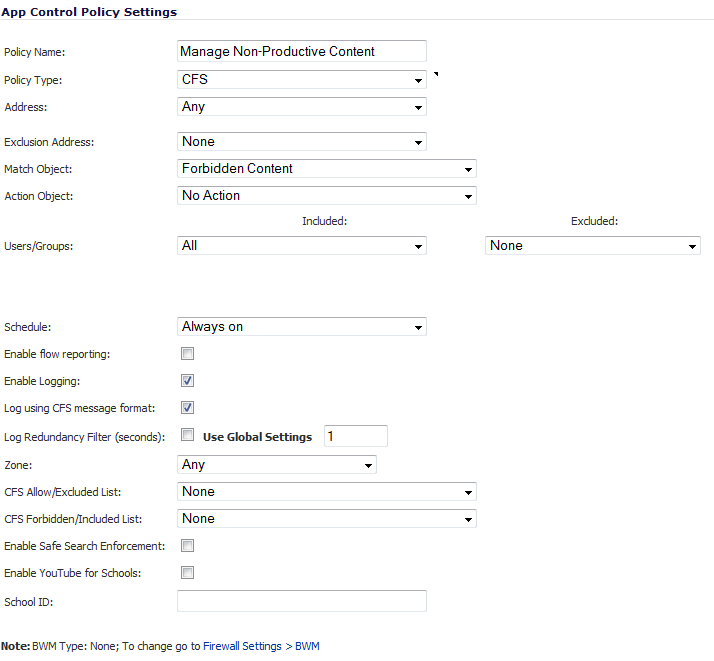Open the Match Object dropdown

(326, 168)
